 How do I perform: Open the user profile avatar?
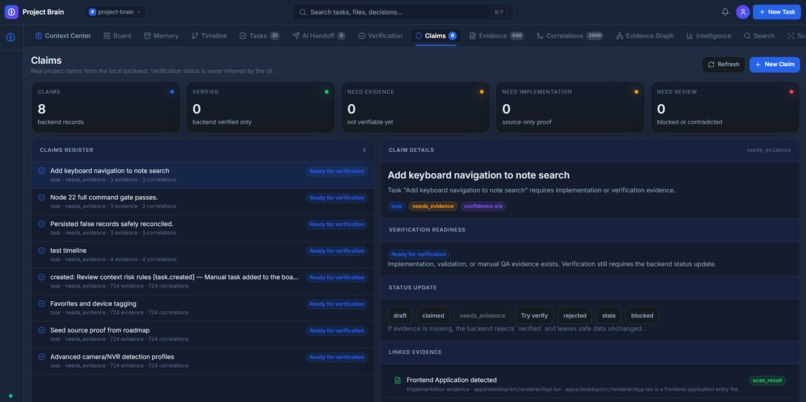pos(742,12)
